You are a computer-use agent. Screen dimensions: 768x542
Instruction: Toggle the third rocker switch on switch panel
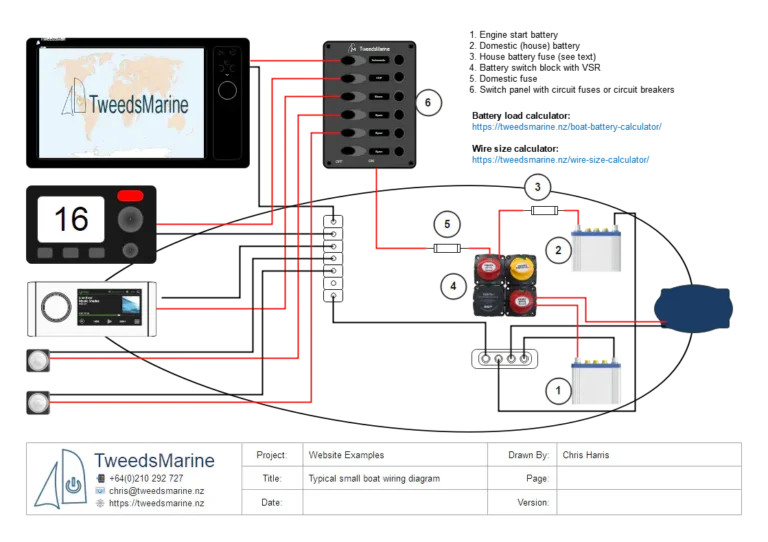[x=353, y=97]
